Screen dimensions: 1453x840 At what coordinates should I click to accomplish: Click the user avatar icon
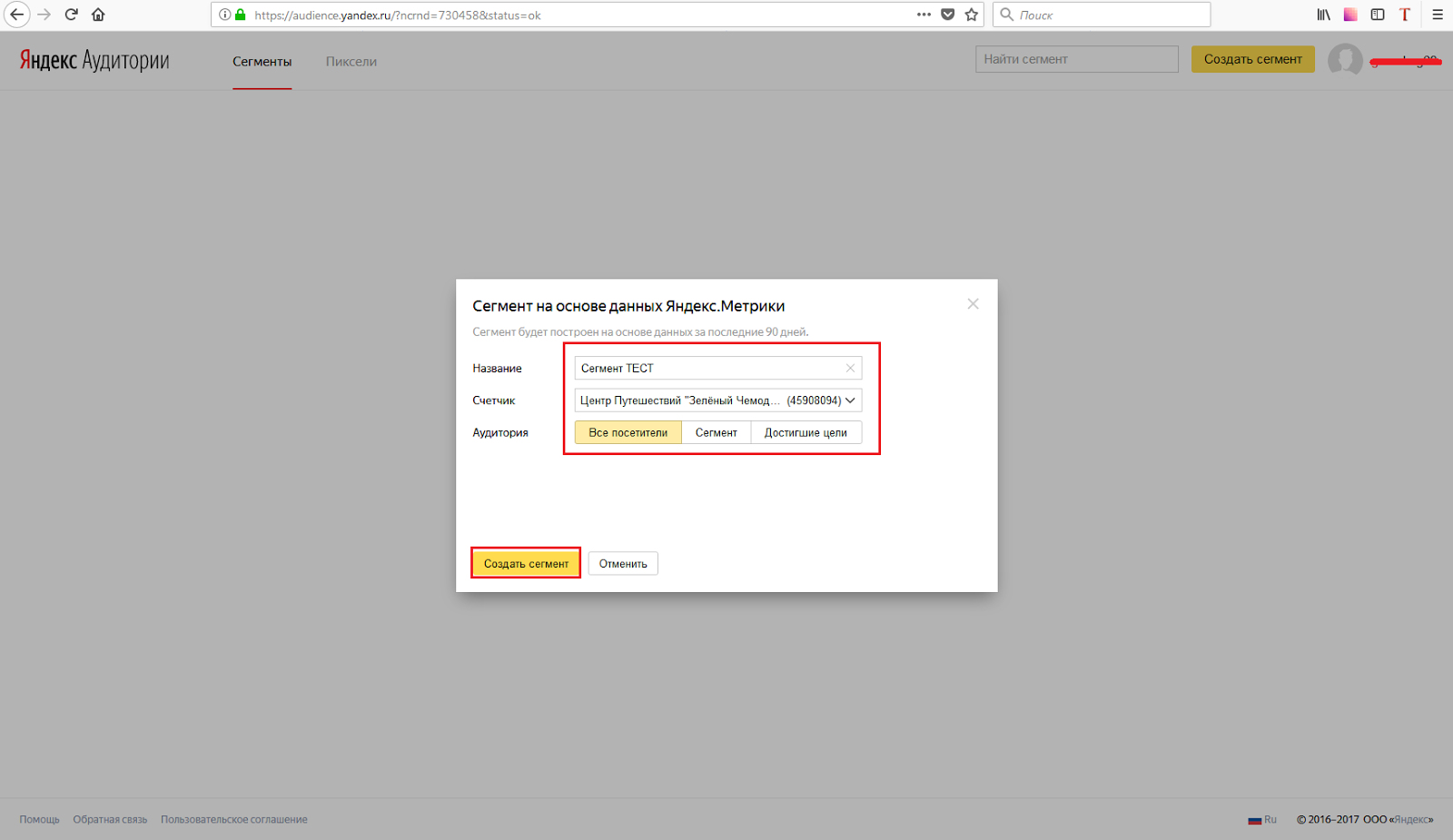point(1345,60)
